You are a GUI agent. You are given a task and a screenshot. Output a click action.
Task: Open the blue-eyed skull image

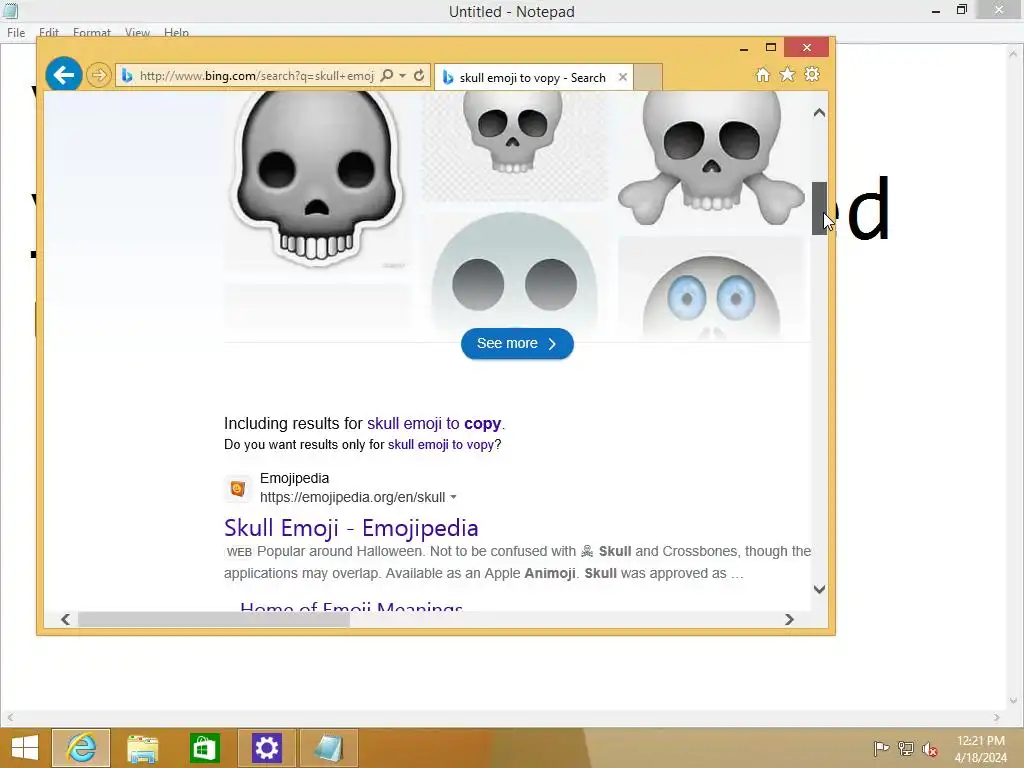[x=711, y=289]
